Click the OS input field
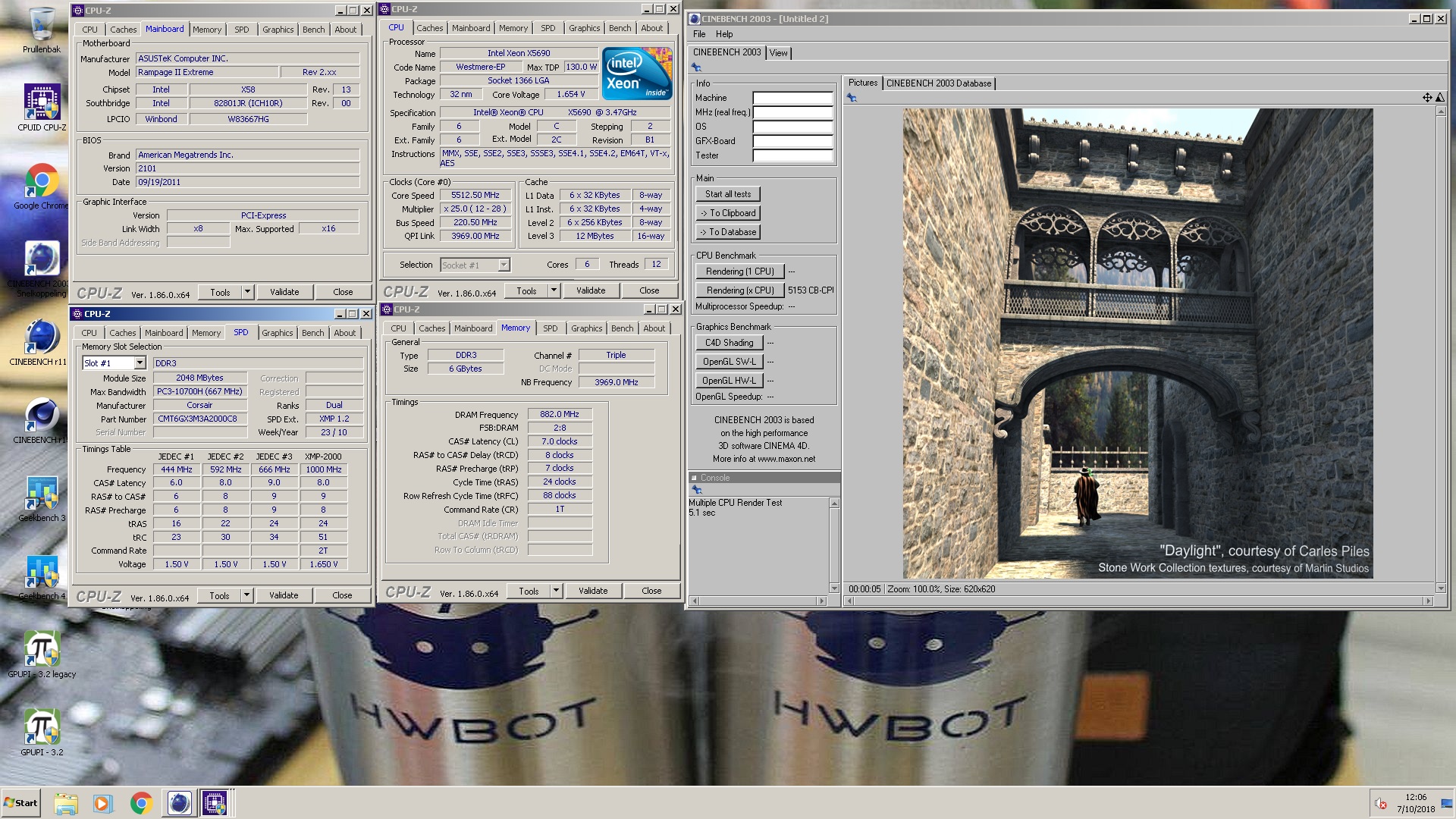The height and width of the screenshot is (819, 1456). pos(792,127)
